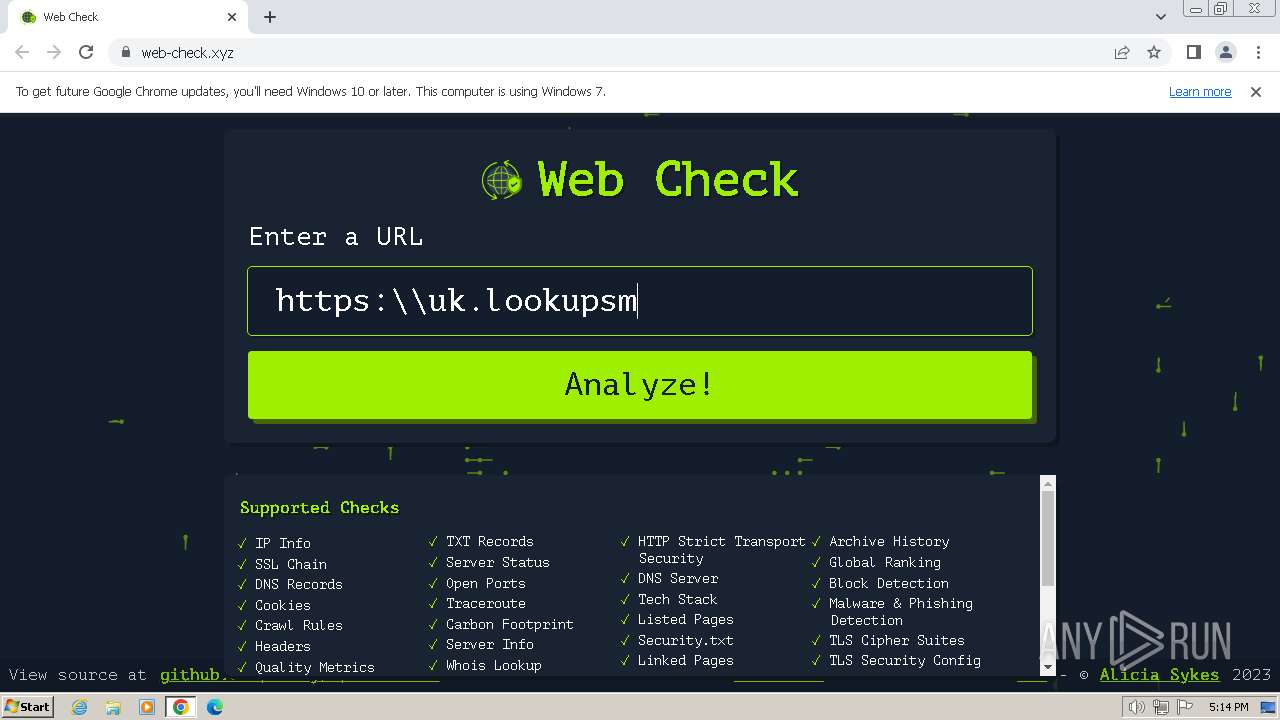Click the Enter a URL input field

click(x=640, y=300)
